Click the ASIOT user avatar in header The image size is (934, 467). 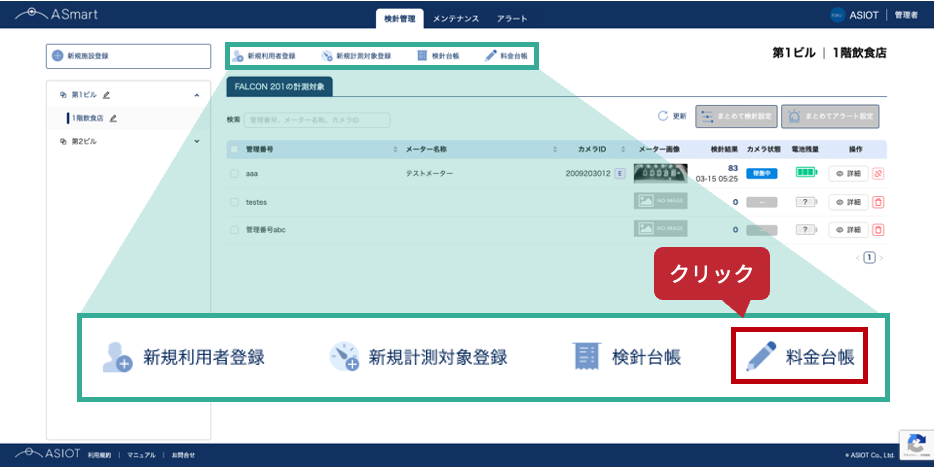[x=837, y=15]
